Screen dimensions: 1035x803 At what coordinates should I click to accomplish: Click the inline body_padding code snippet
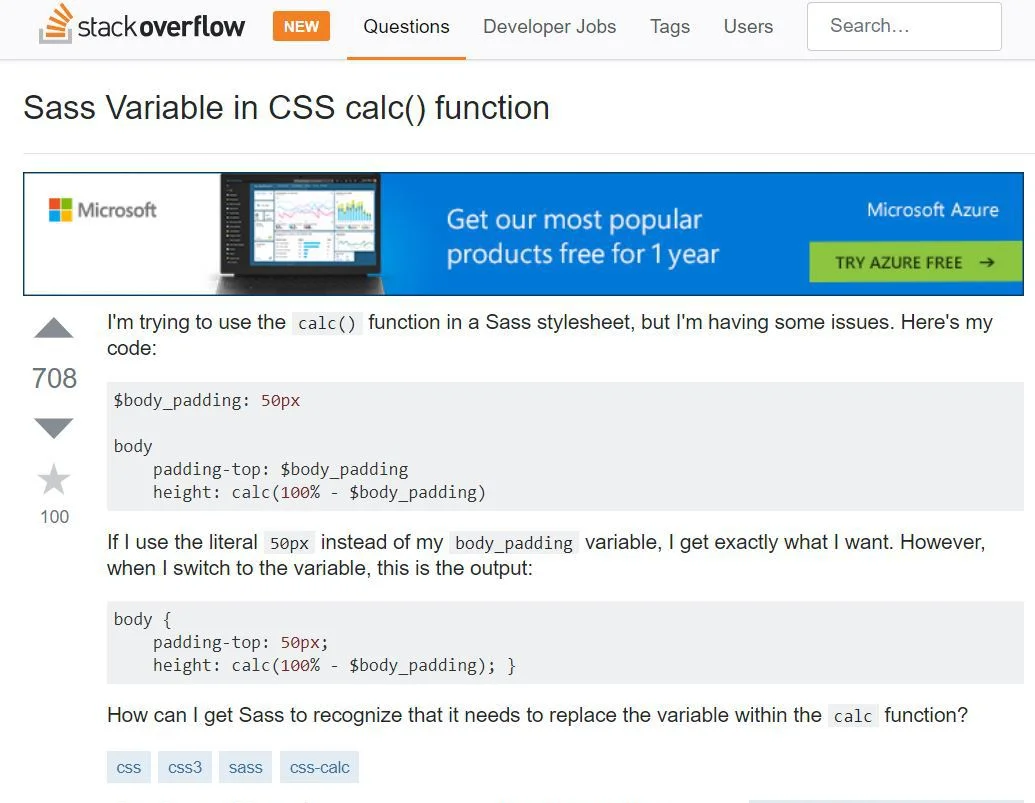click(514, 543)
